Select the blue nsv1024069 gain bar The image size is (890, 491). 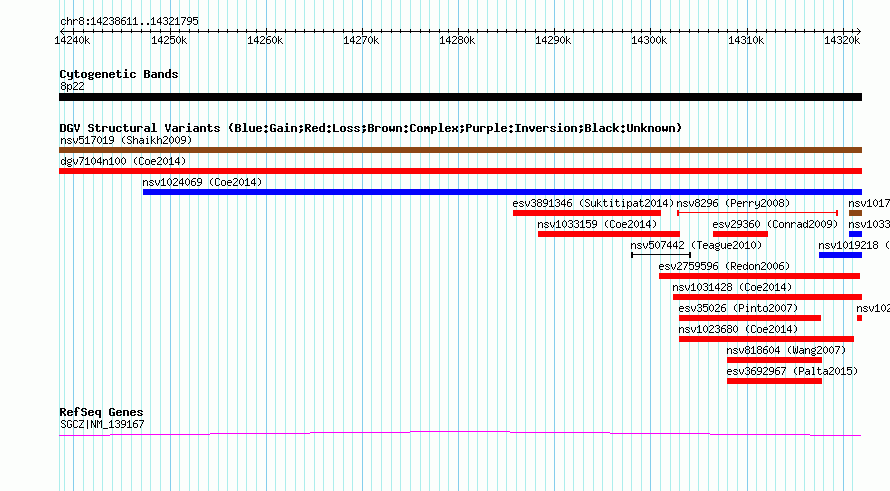(x=502, y=192)
